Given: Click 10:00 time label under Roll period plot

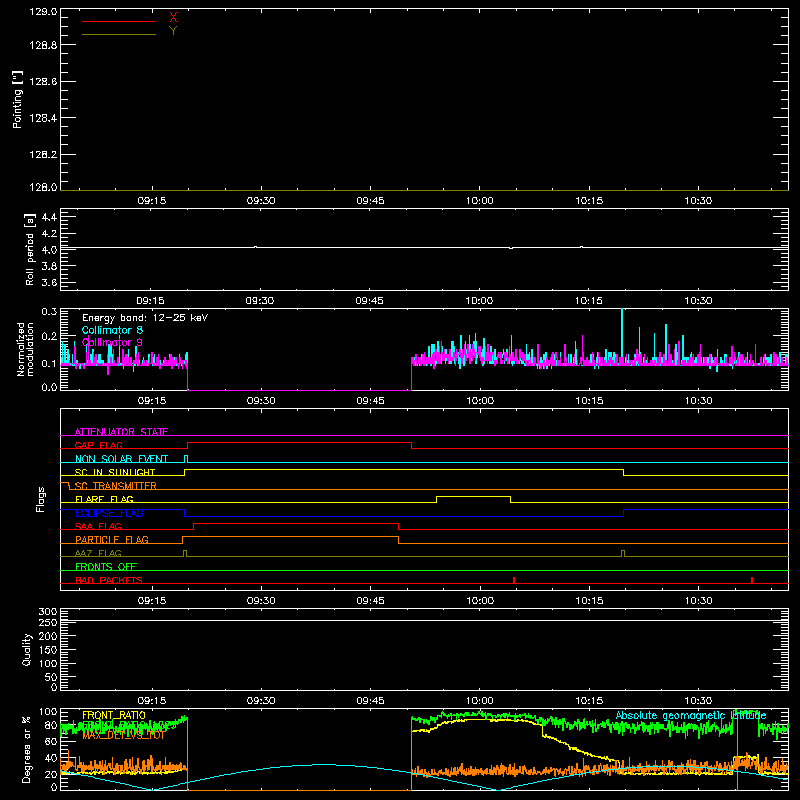Looking at the screenshot, I should pos(479,301).
